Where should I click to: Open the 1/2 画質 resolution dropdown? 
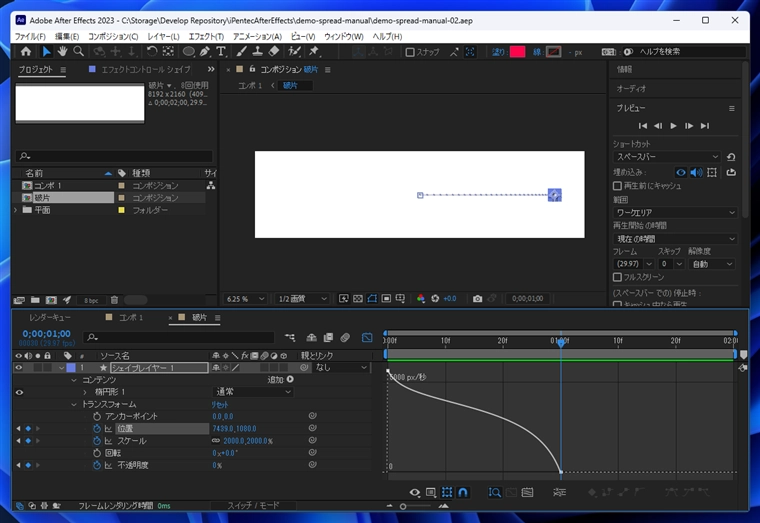point(302,299)
